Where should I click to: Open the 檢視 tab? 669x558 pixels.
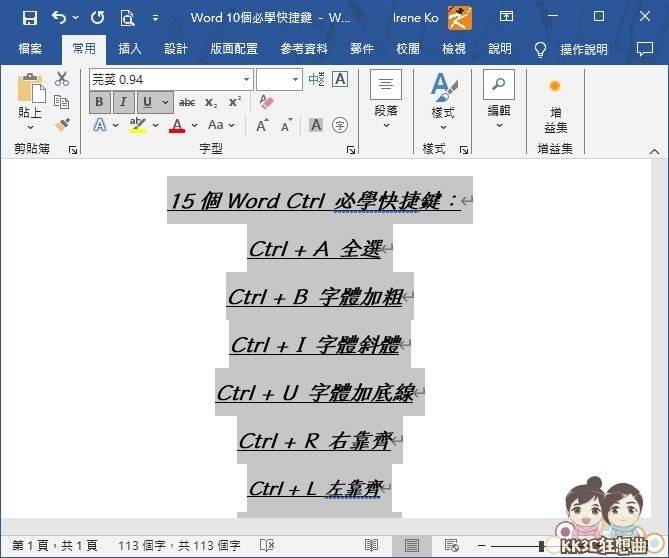point(454,49)
